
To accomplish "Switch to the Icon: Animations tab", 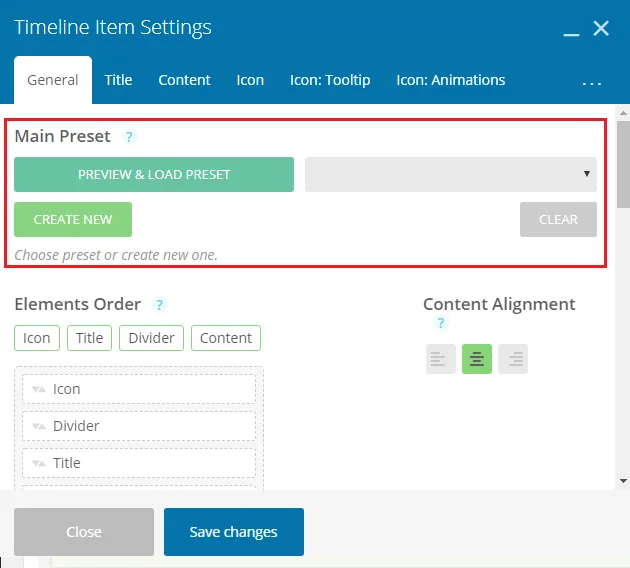I will click(450, 80).
